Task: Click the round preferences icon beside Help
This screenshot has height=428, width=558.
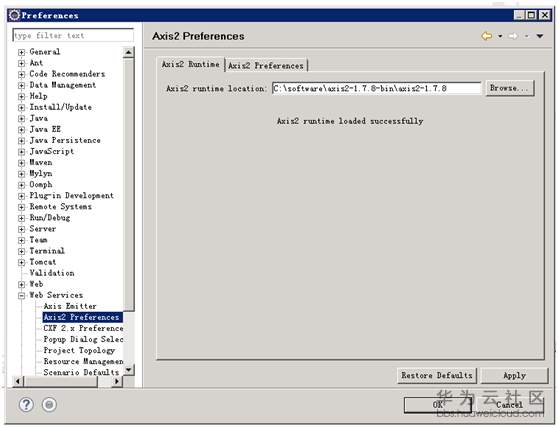Action: pos(49,405)
